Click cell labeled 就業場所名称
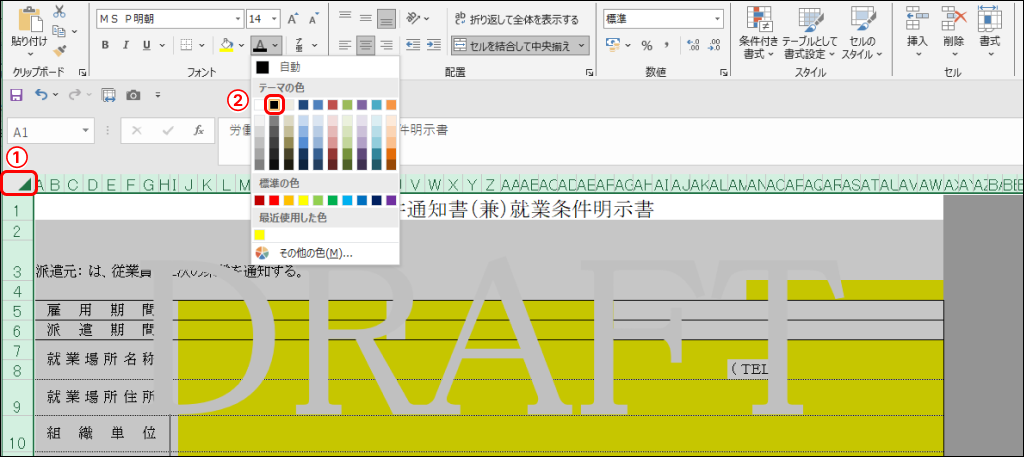Viewport: 1024px width, 457px height. pyautogui.click(x=101, y=358)
